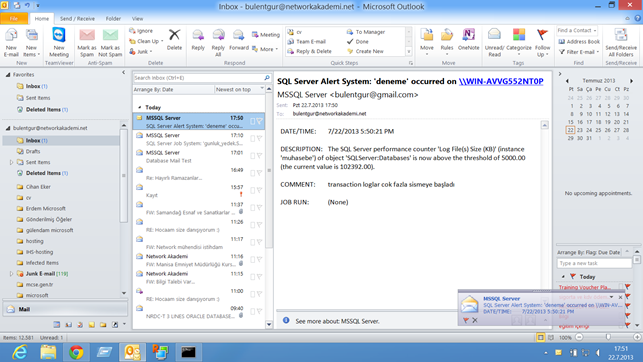Open the Cihan Eker folder

tap(38, 187)
